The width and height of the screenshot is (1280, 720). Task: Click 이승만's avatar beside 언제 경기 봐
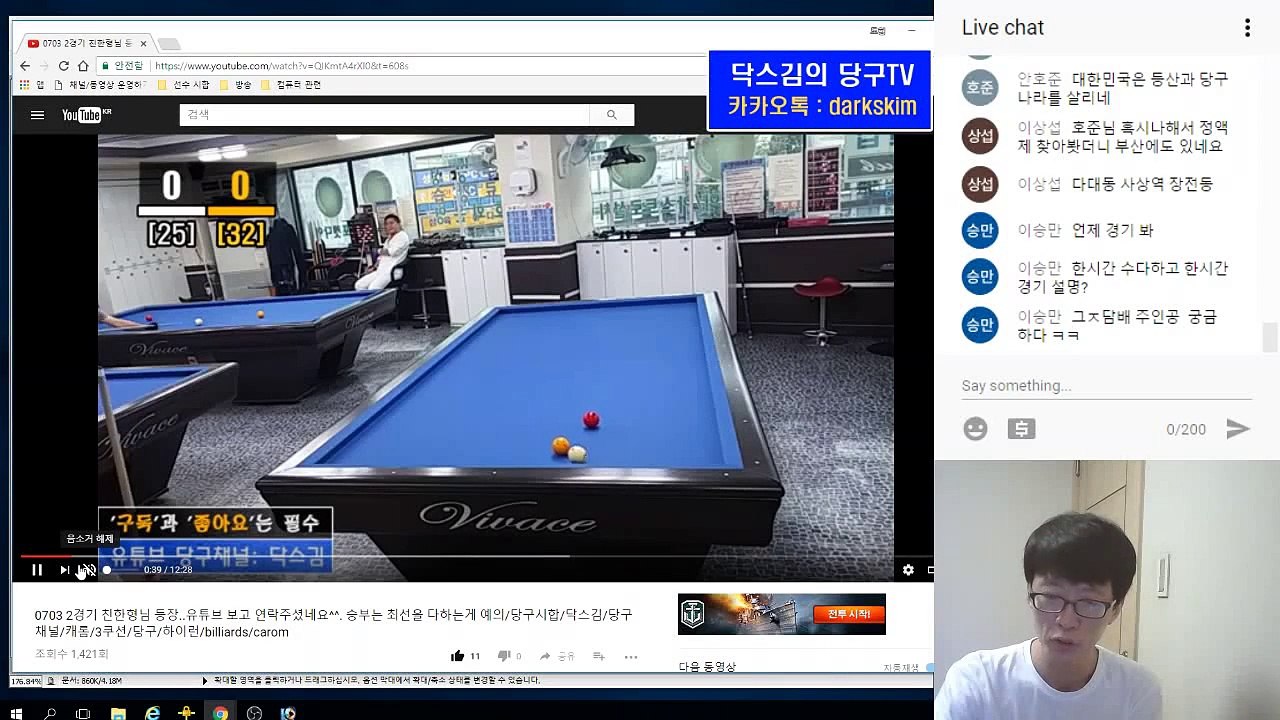click(x=980, y=230)
